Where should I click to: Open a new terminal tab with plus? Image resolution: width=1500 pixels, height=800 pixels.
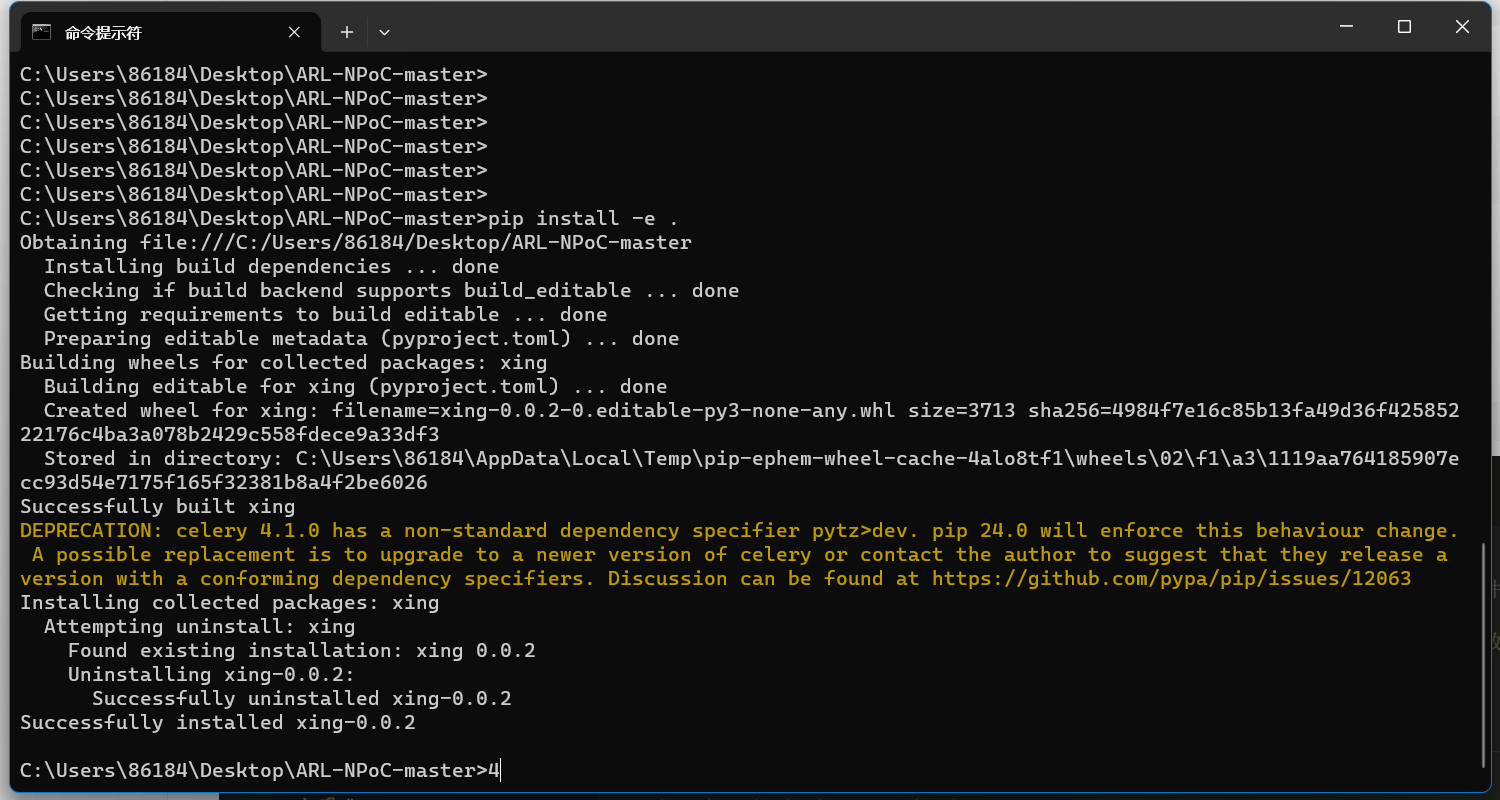click(x=347, y=32)
